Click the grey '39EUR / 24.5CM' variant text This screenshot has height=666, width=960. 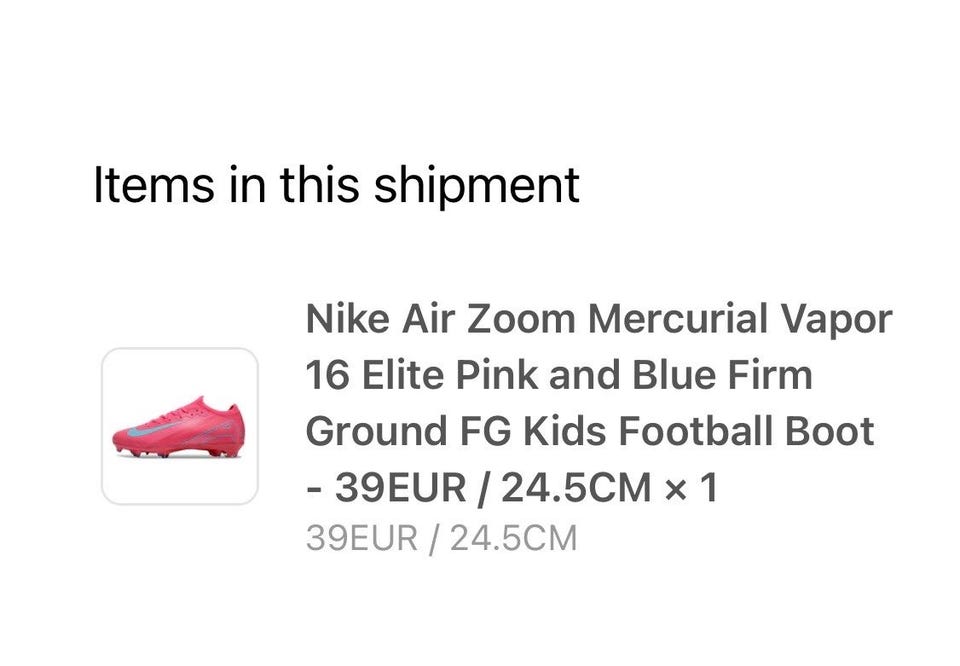click(441, 538)
